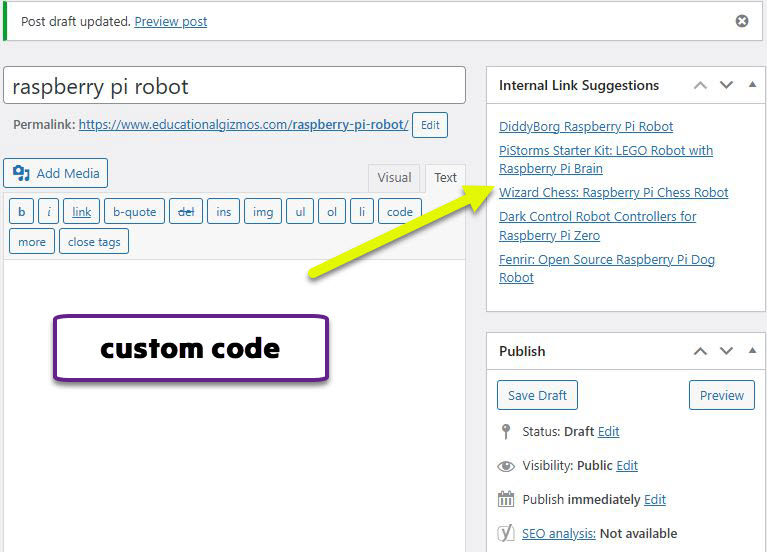
Task: Open the raspberry-pi-robot permalink URL
Action: (243, 125)
